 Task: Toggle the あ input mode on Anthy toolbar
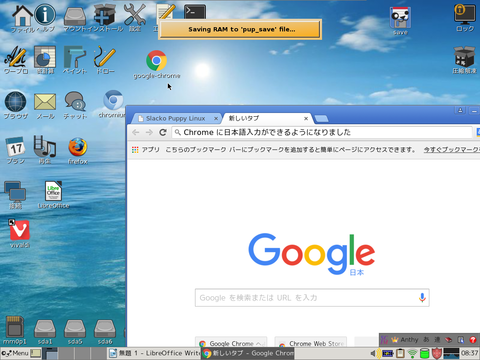[x=426, y=340]
